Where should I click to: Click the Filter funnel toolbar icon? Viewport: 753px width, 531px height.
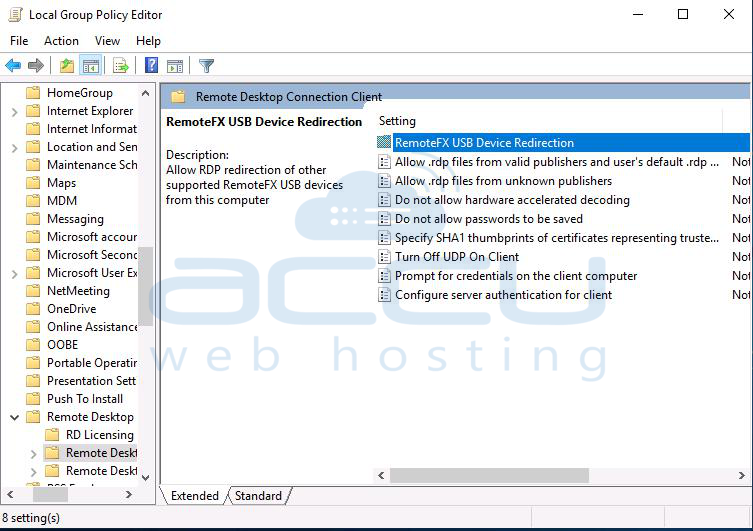click(206, 65)
